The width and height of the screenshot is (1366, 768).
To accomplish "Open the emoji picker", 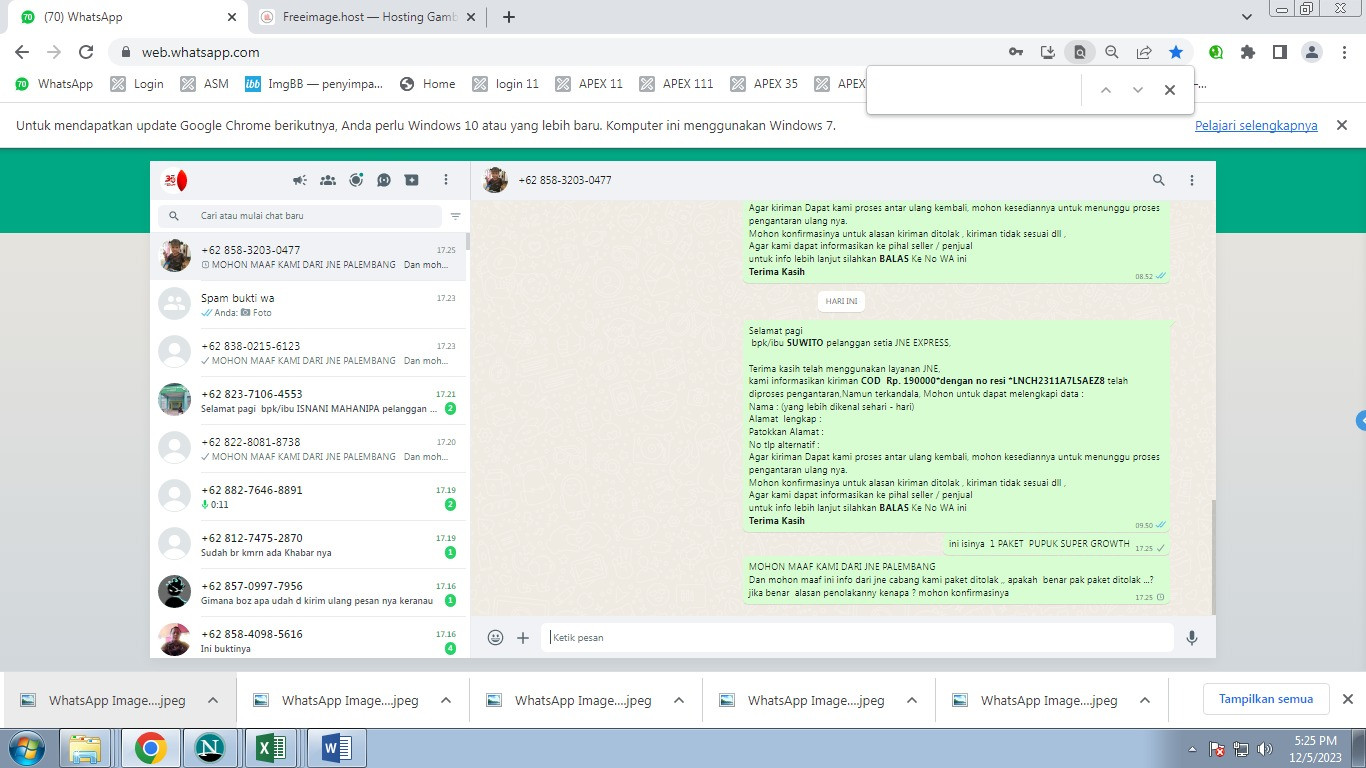I will coord(495,637).
